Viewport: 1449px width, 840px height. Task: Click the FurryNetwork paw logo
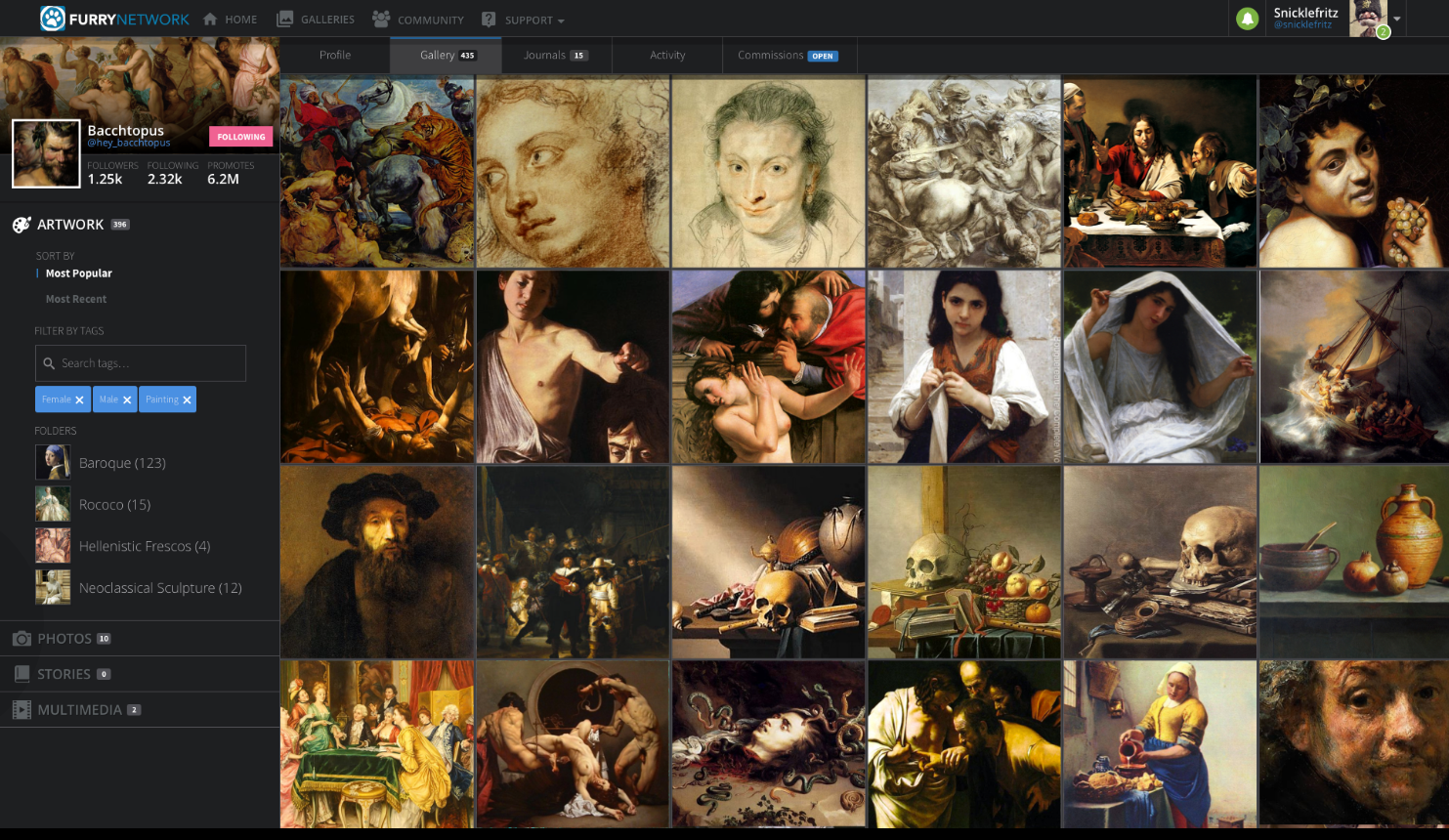[x=53, y=19]
